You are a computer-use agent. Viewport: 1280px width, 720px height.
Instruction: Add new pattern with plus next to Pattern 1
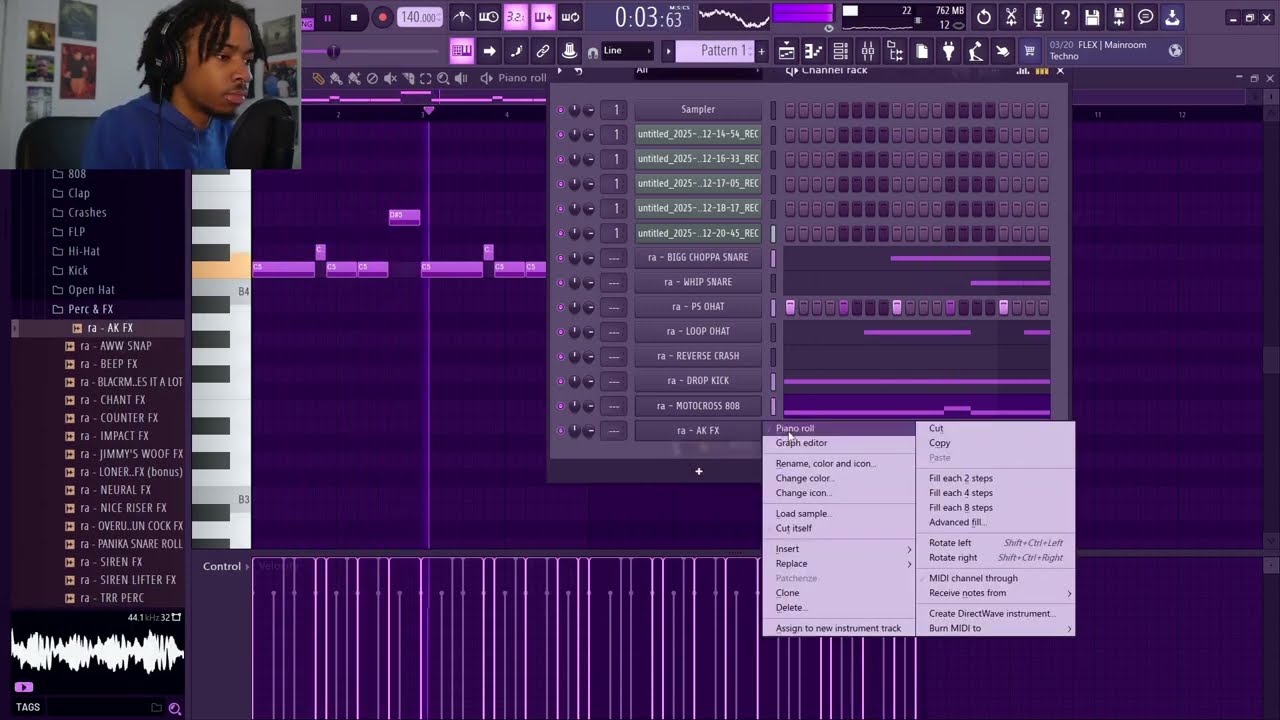pos(761,51)
